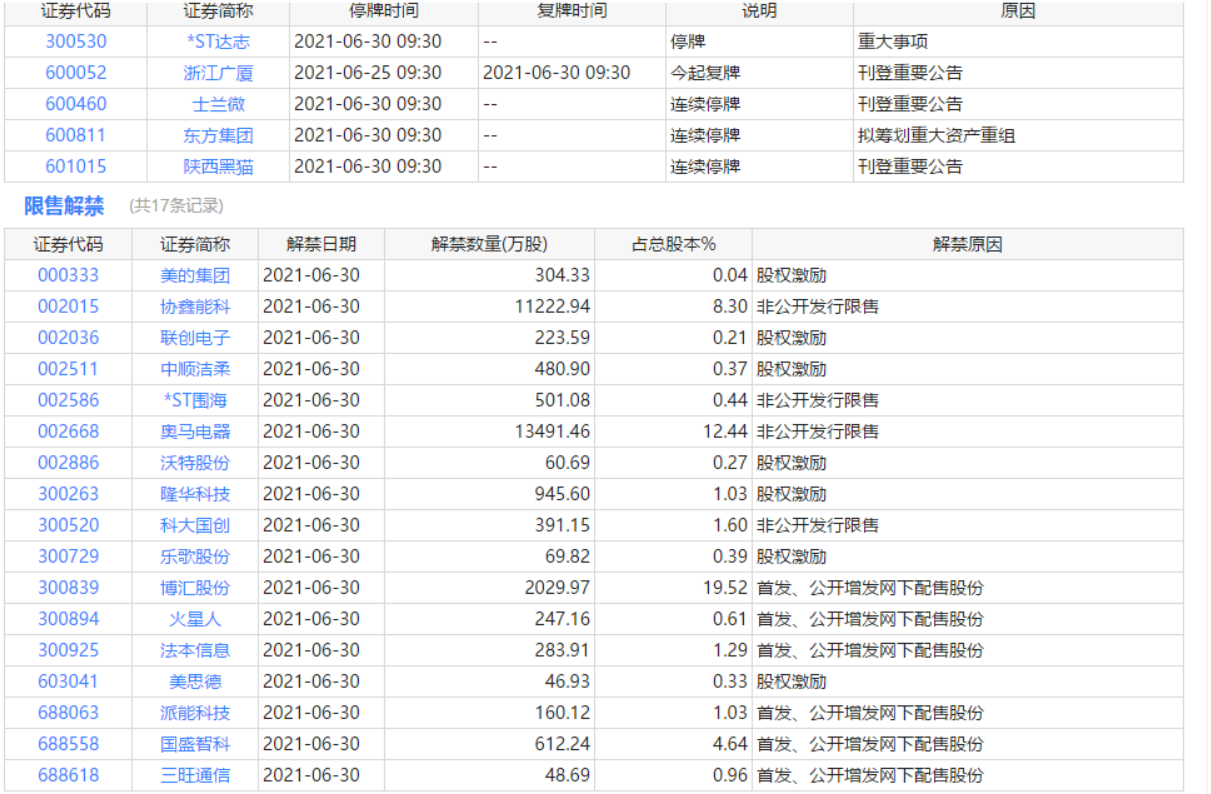
Task: Click 美的集团 in unlock table
Action: (x=195, y=275)
